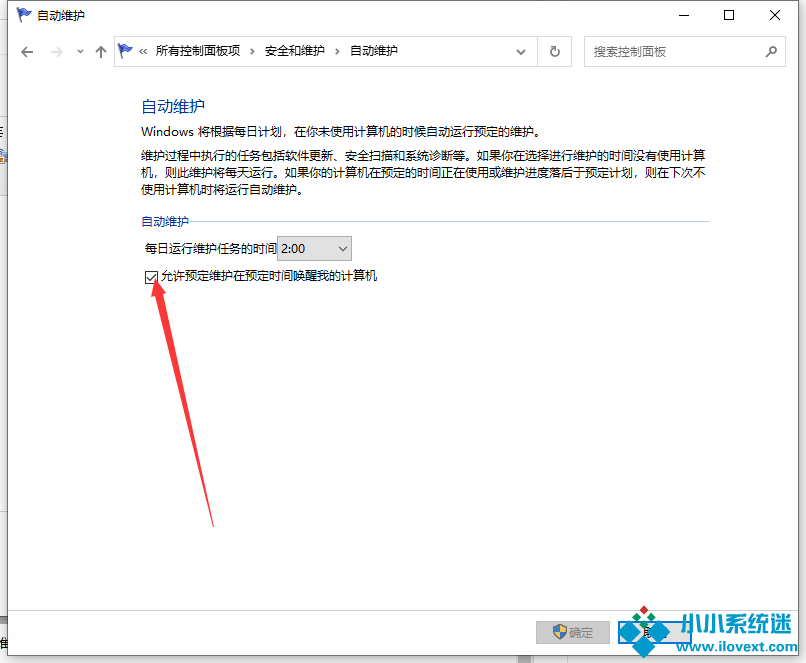The height and width of the screenshot is (663, 806).
Task: Open 所有控制面板项 breadcrumb
Action: (198, 51)
